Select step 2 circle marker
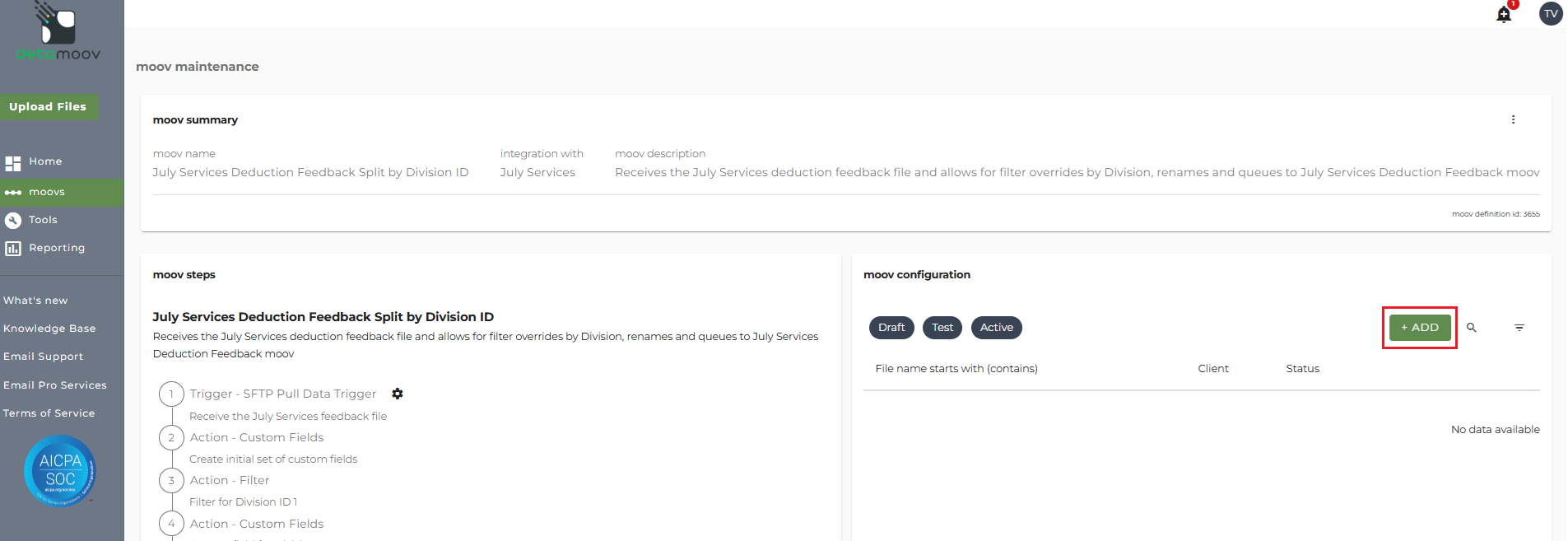Screen dimensions: 1568x541 point(171,437)
